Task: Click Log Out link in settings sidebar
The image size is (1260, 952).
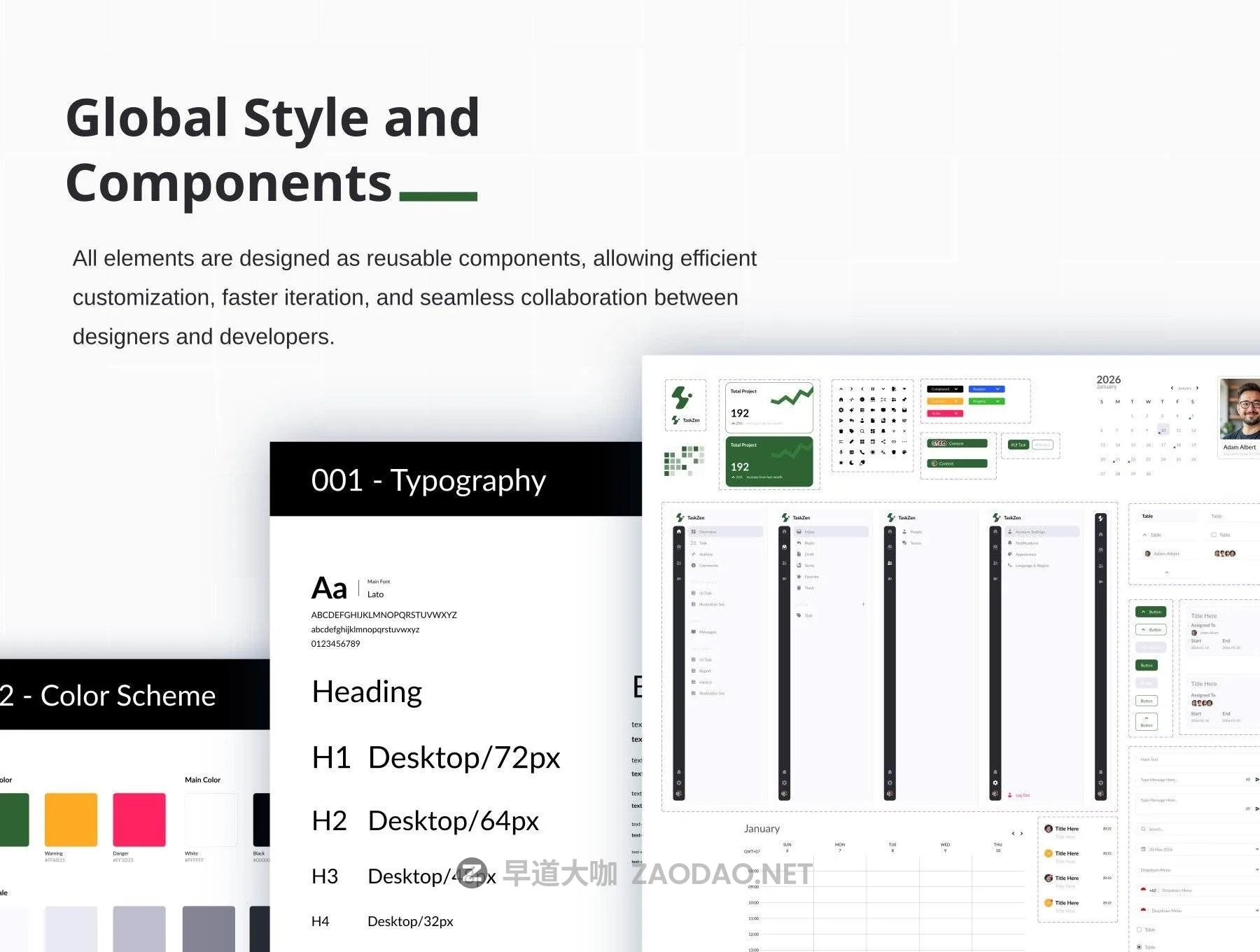Action: pos(1021,795)
